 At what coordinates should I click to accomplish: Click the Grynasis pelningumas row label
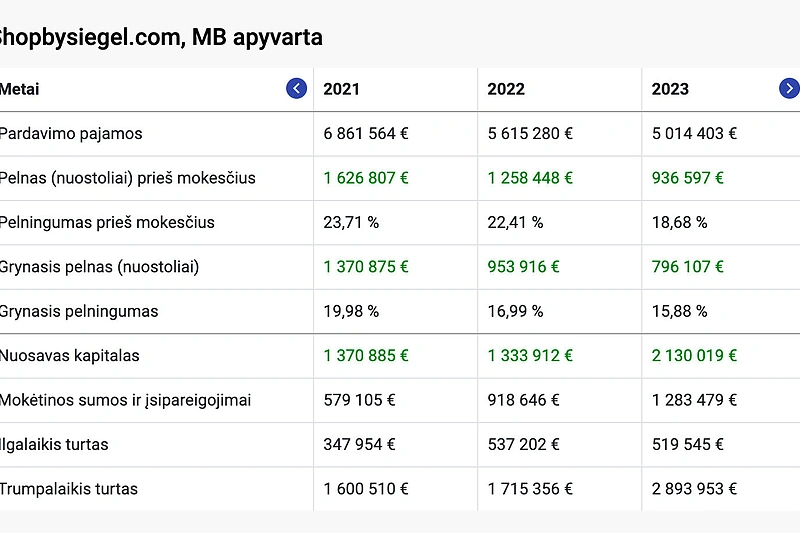[x=79, y=311]
